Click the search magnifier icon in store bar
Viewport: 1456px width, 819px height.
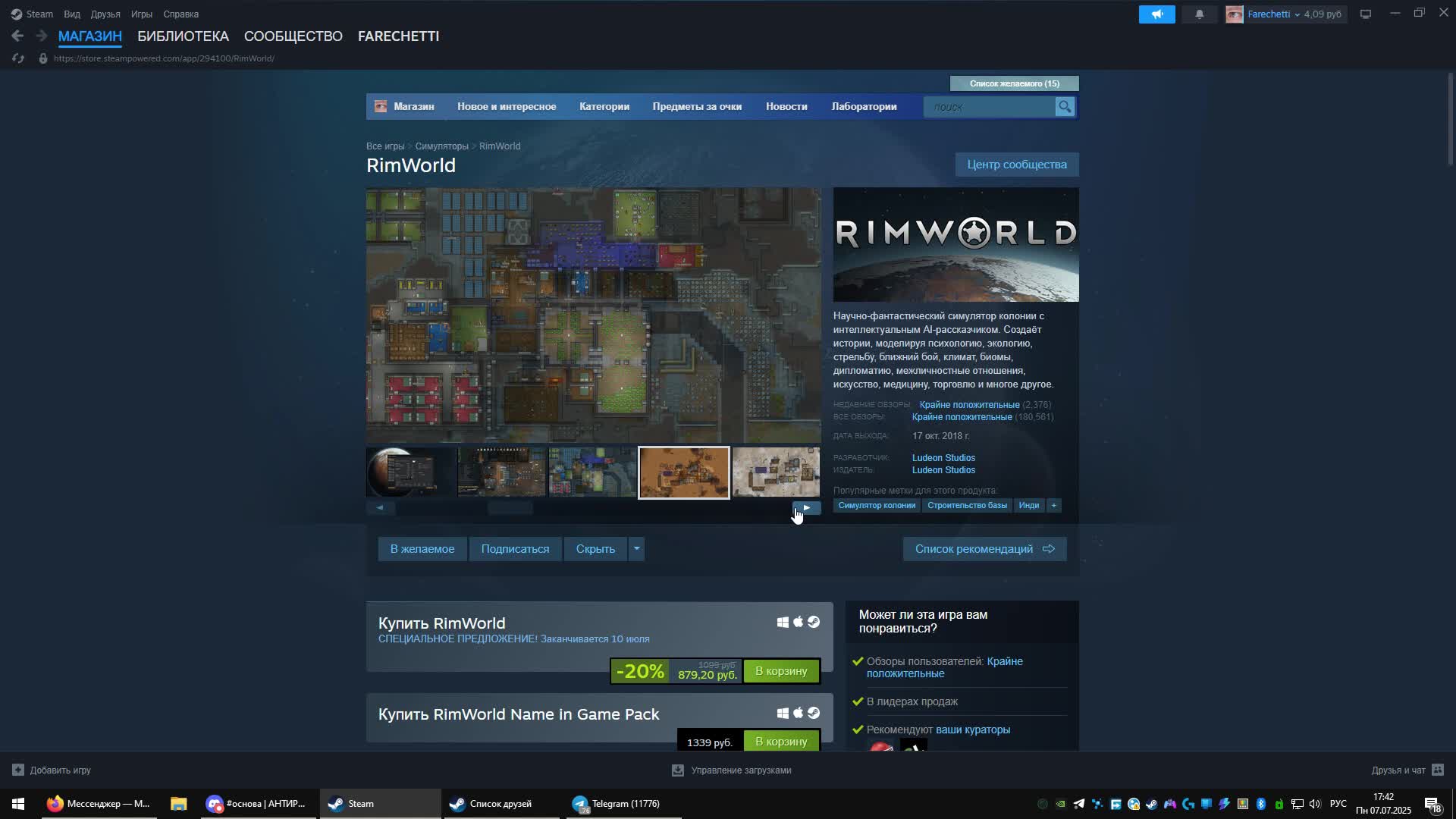pos(1065,107)
